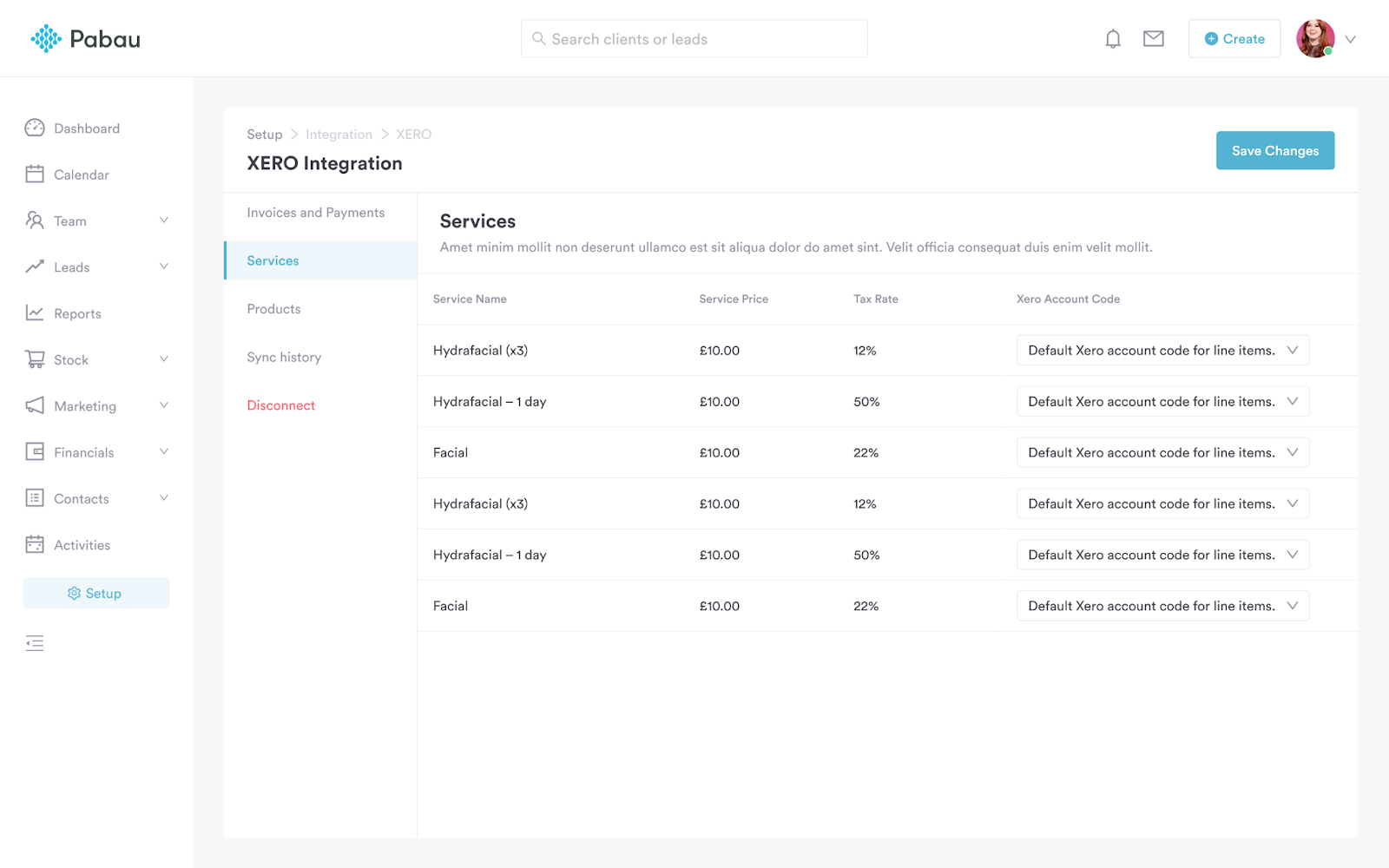Click the Tax Rate column header

[875, 299]
